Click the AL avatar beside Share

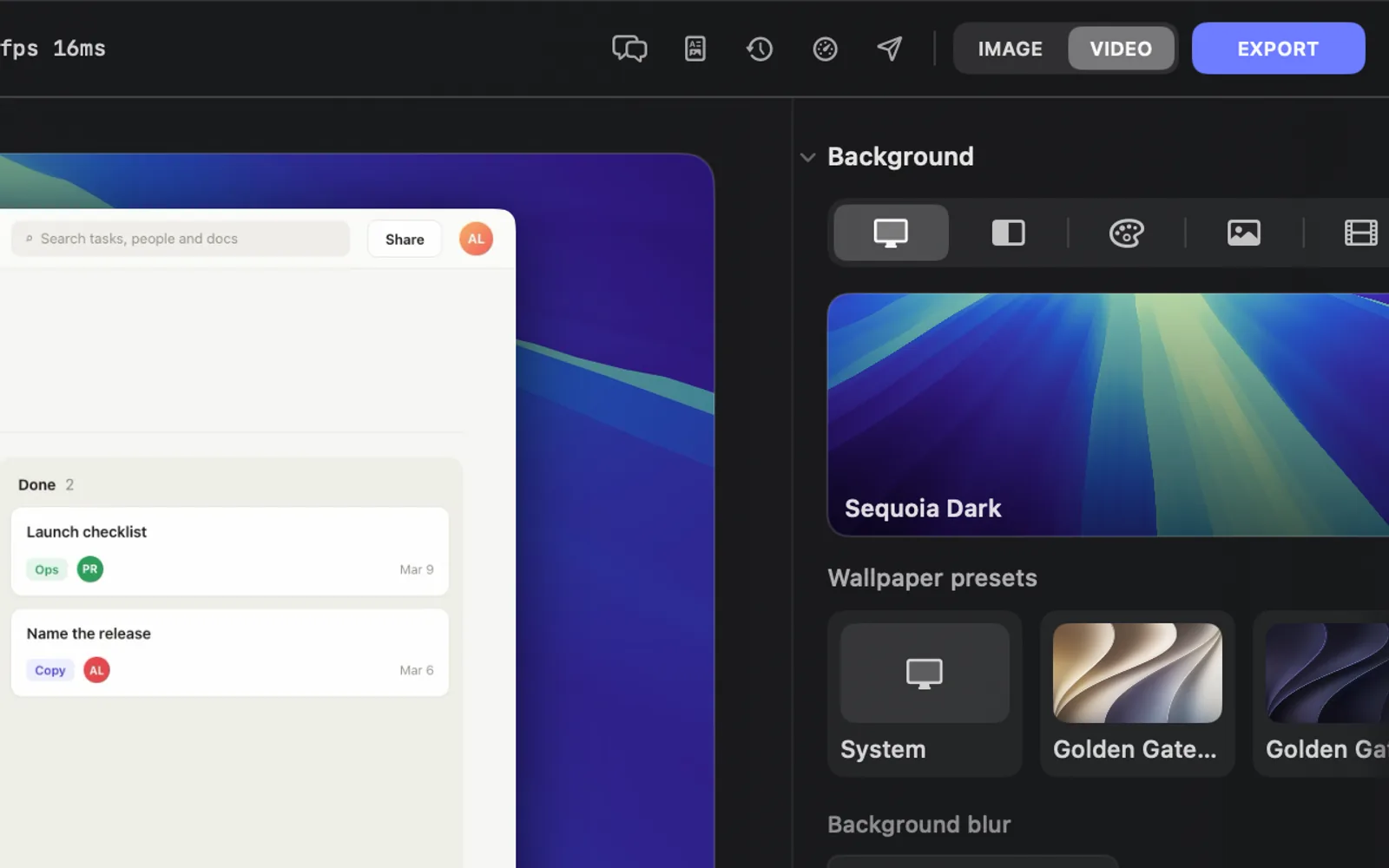[x=476, y=239]
